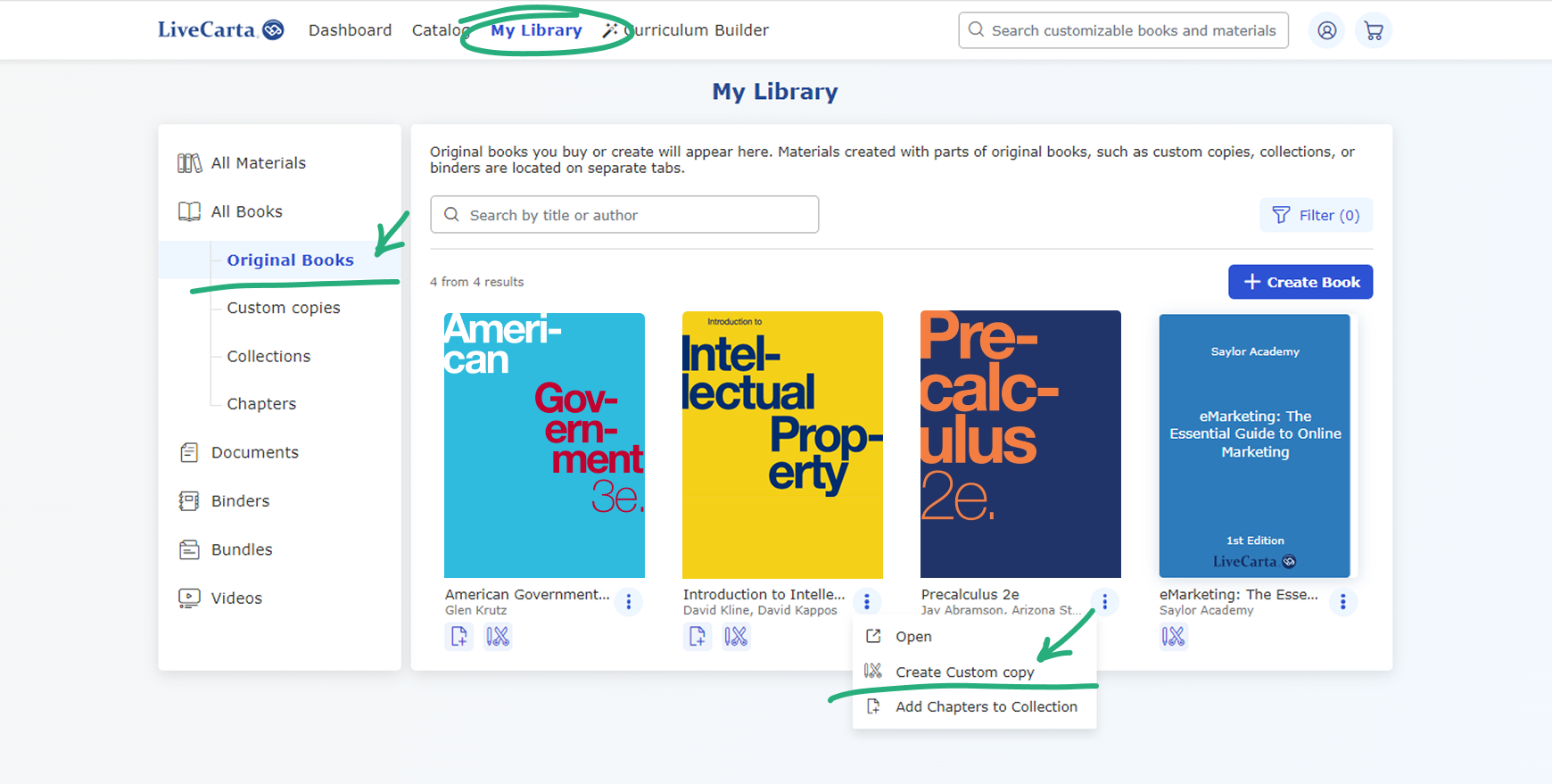
Task: Open Curriculum Builder from the navigation
Action: [x=685, y=30]
